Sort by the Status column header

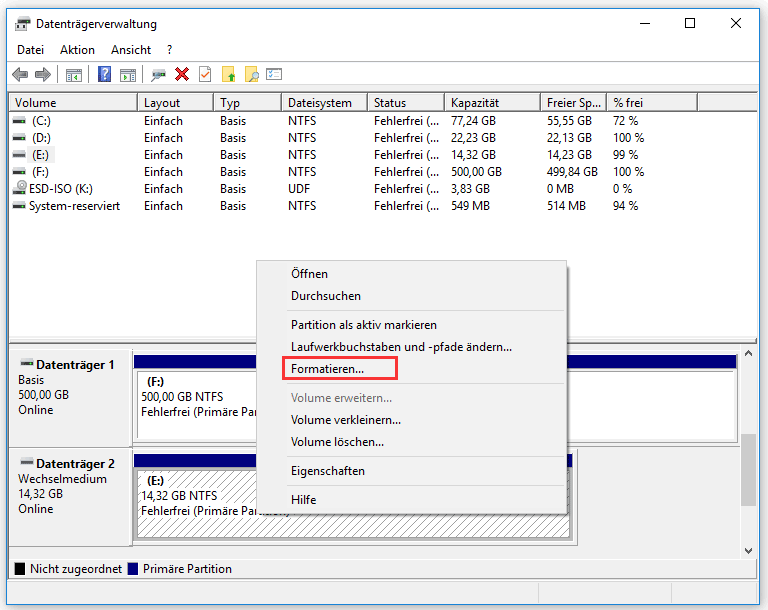pyautogui.click(x=407, y=103)
